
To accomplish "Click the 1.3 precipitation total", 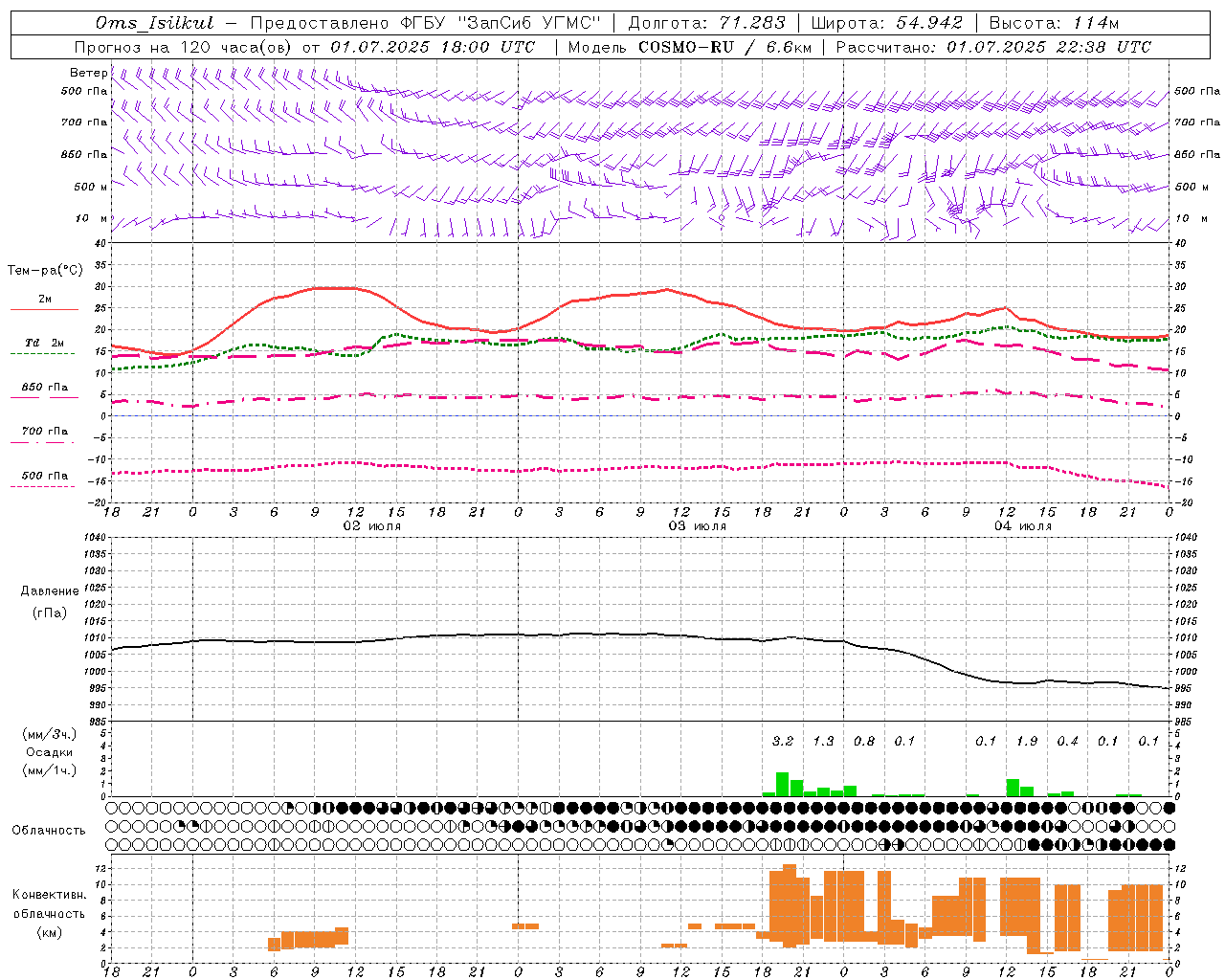I will [x=823, y=741].
